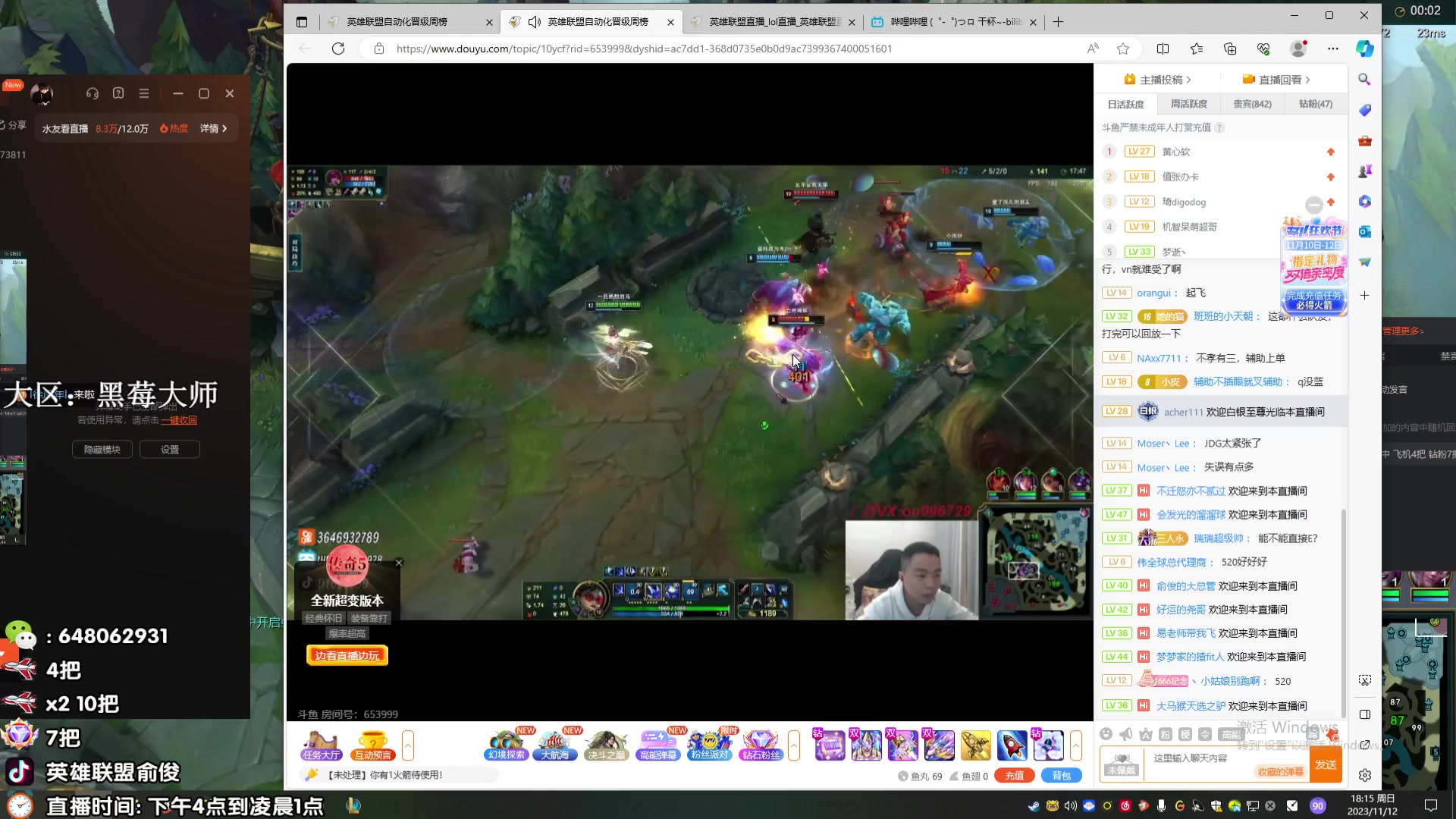Click the streamer webcam on the video

(912, 570)
